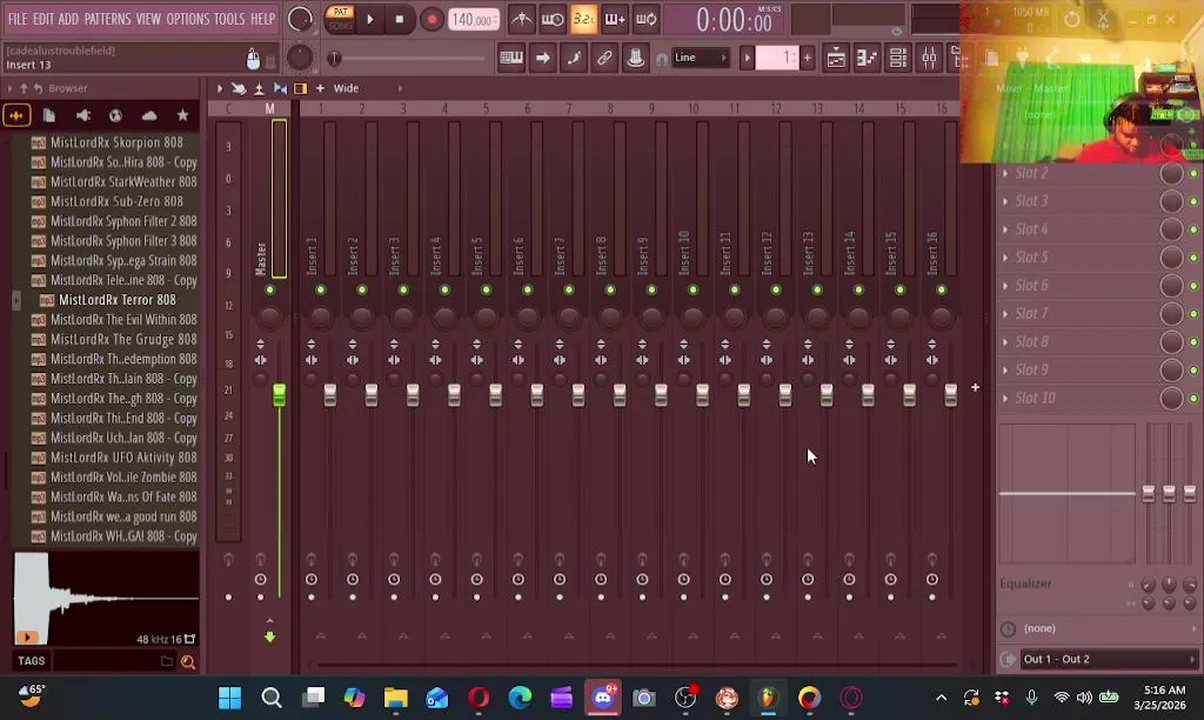
Task: Open the Out 1 - Out 2 output dropdown
Action: tap(1107, 659)
